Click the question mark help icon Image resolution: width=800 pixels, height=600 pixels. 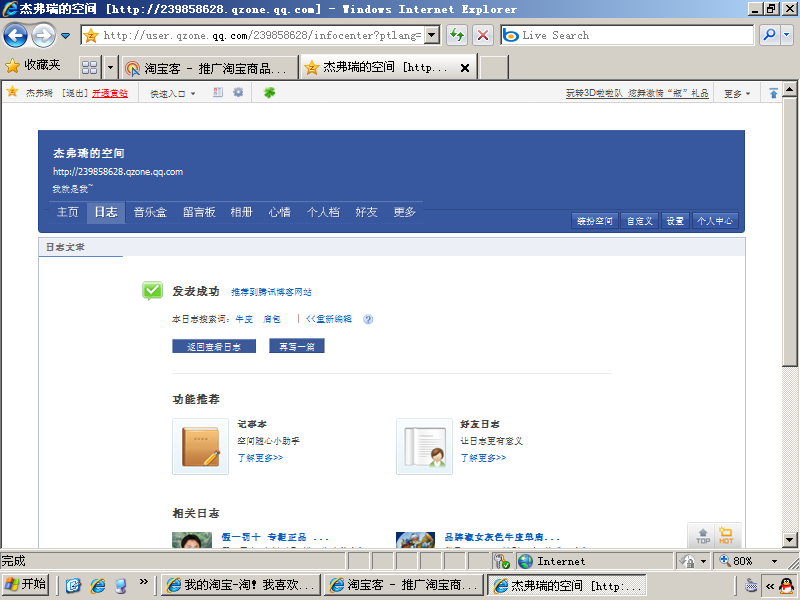368,319
